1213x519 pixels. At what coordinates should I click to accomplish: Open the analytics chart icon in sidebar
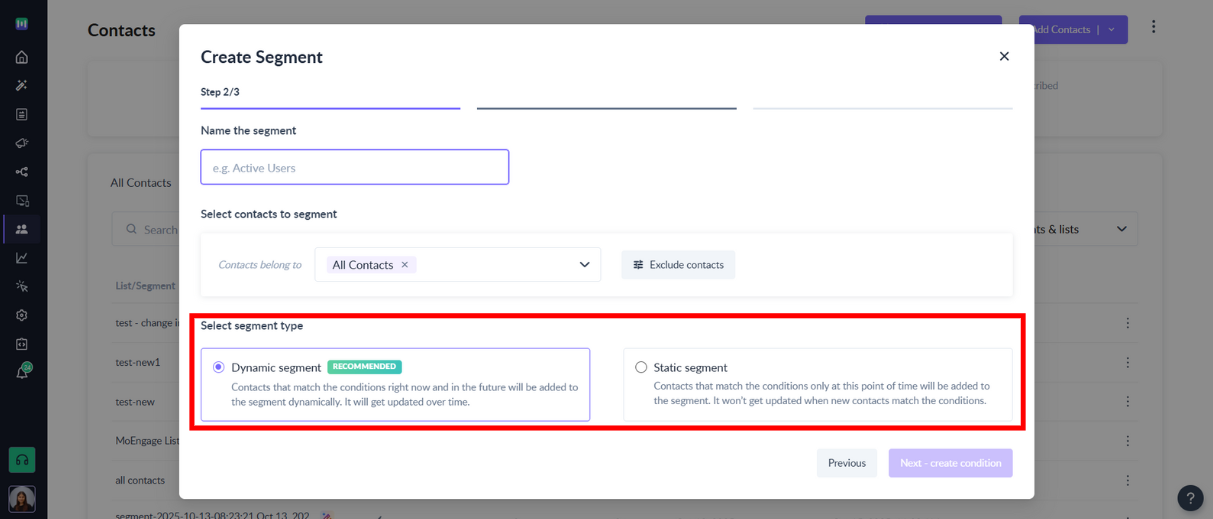pyautogui.click(x=22, y=258)
